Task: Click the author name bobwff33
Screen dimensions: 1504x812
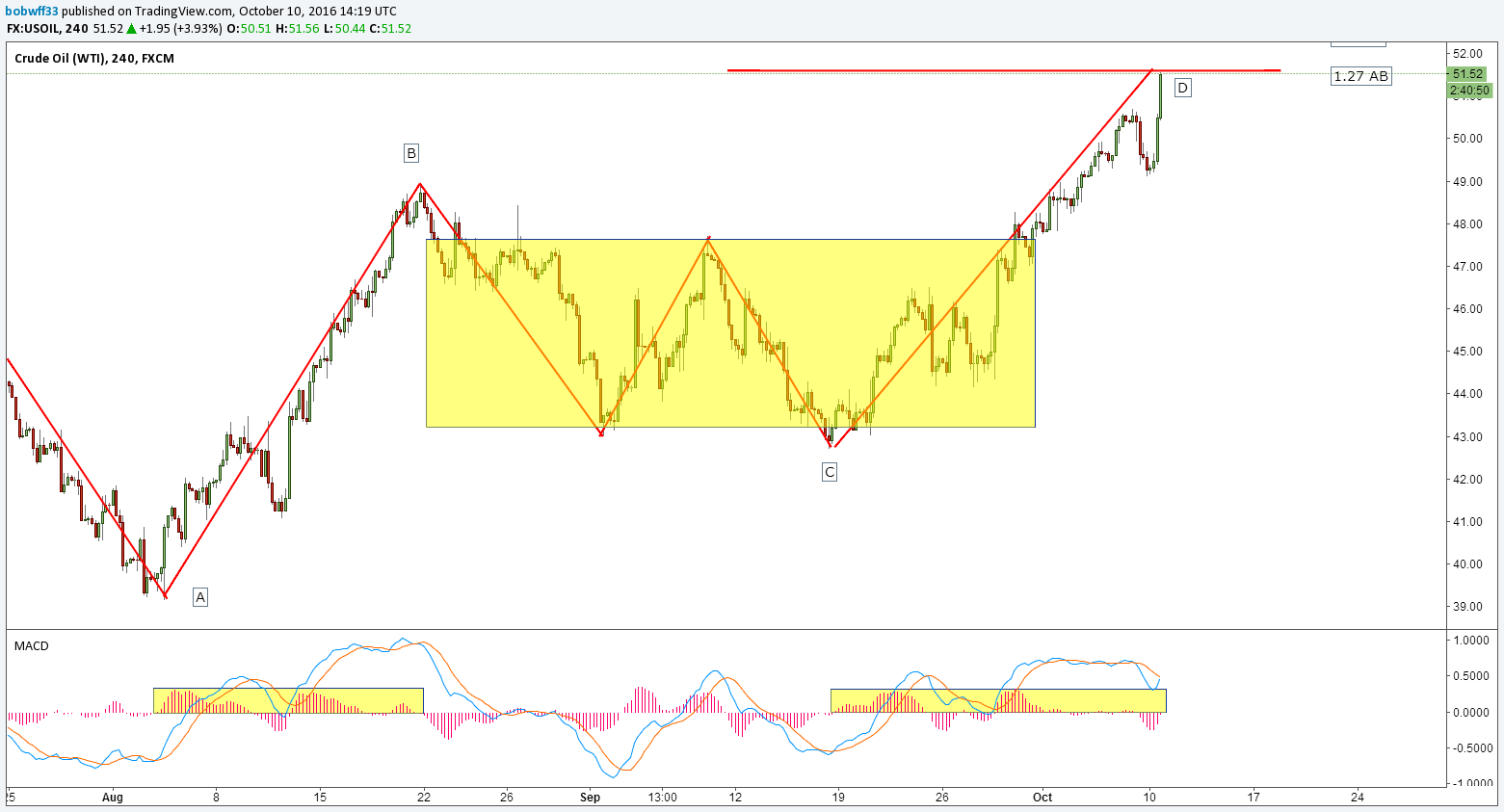Action: (x=32, y=11)
